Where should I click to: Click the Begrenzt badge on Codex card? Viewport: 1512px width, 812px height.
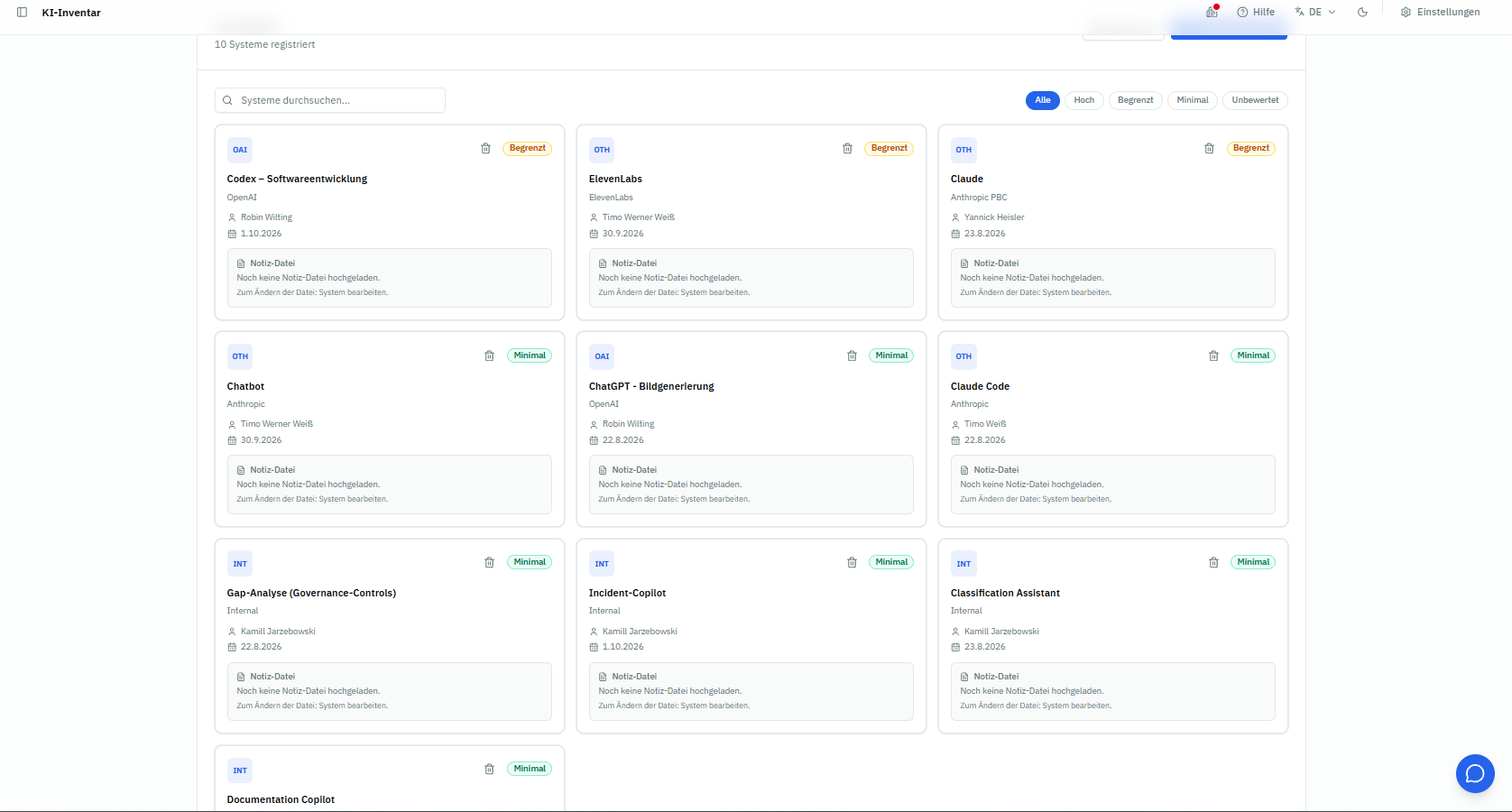(x=528, y=148)
